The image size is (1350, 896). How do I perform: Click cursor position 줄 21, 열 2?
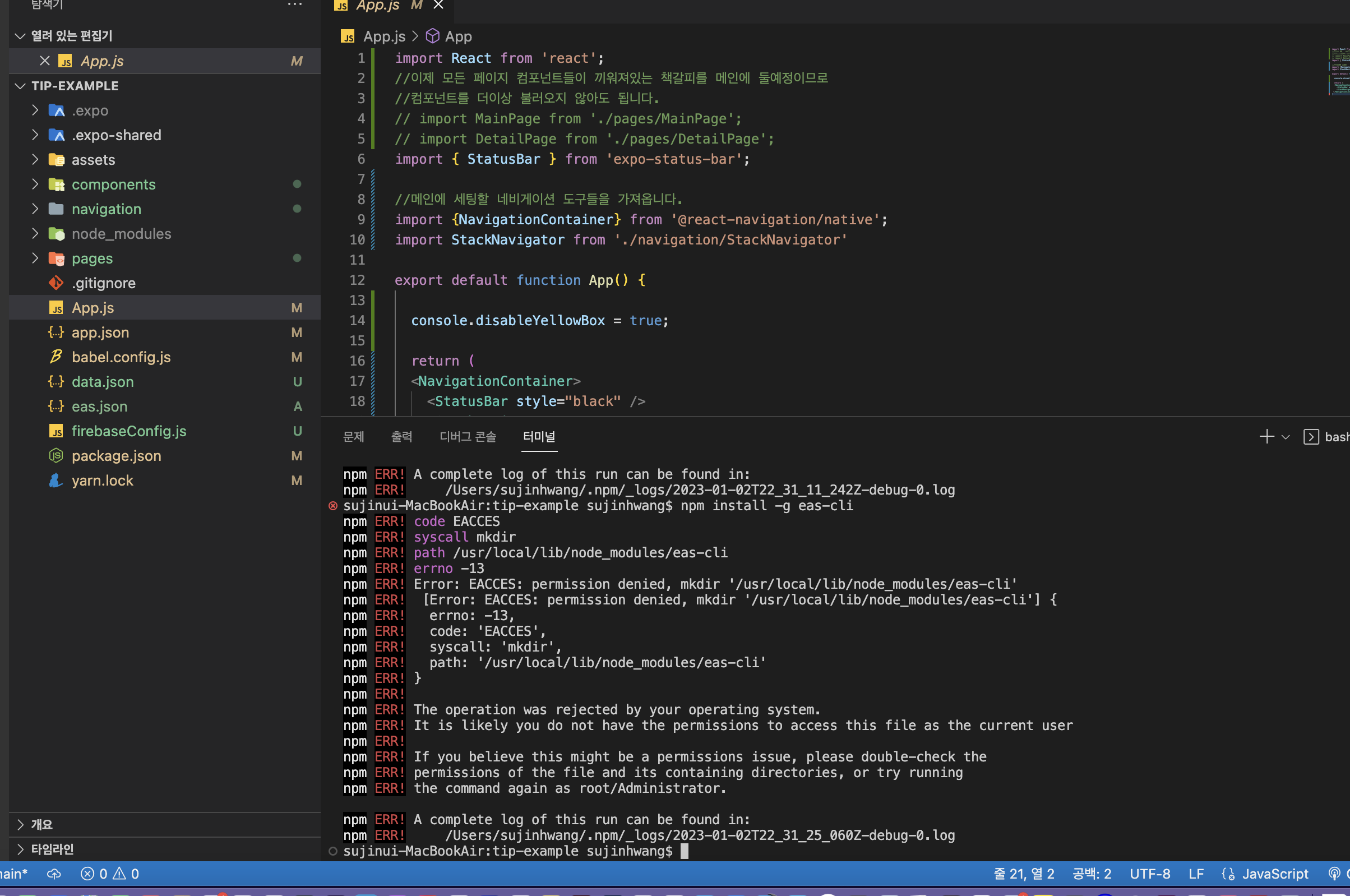(x=1024, y=874)
